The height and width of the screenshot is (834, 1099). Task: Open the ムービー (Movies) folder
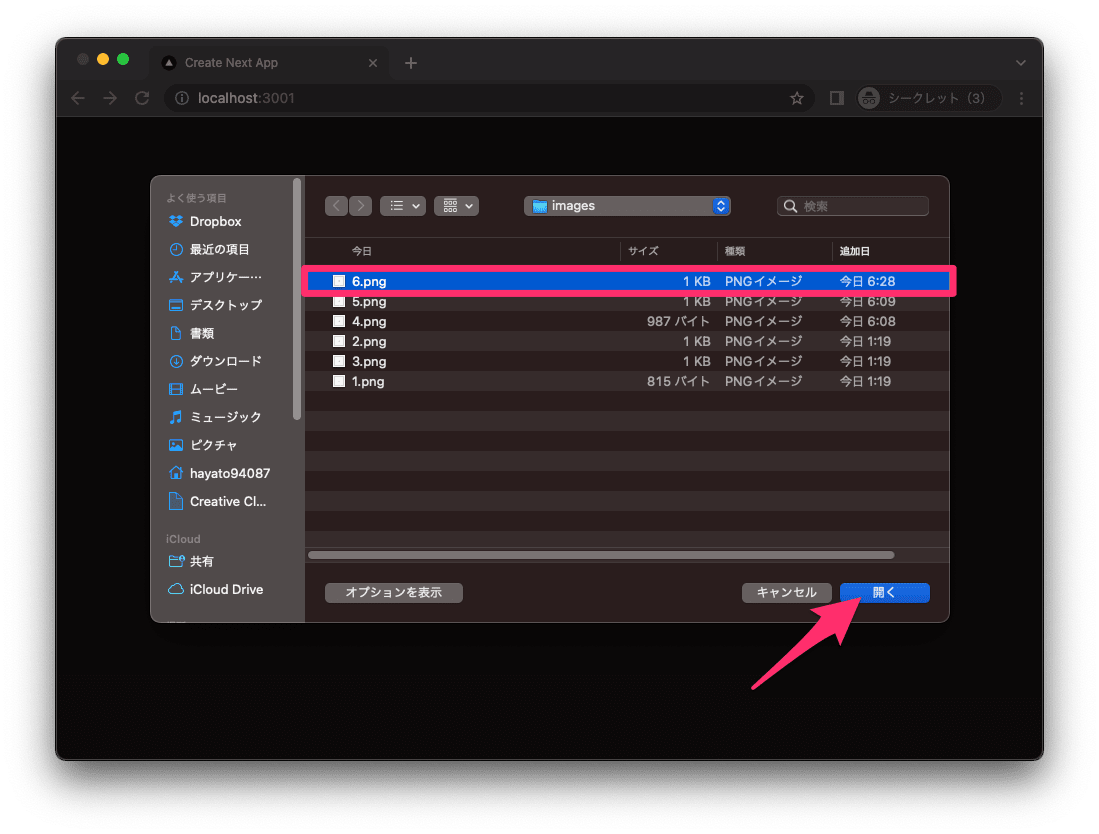pyautogui.click(x=213, y=389)
